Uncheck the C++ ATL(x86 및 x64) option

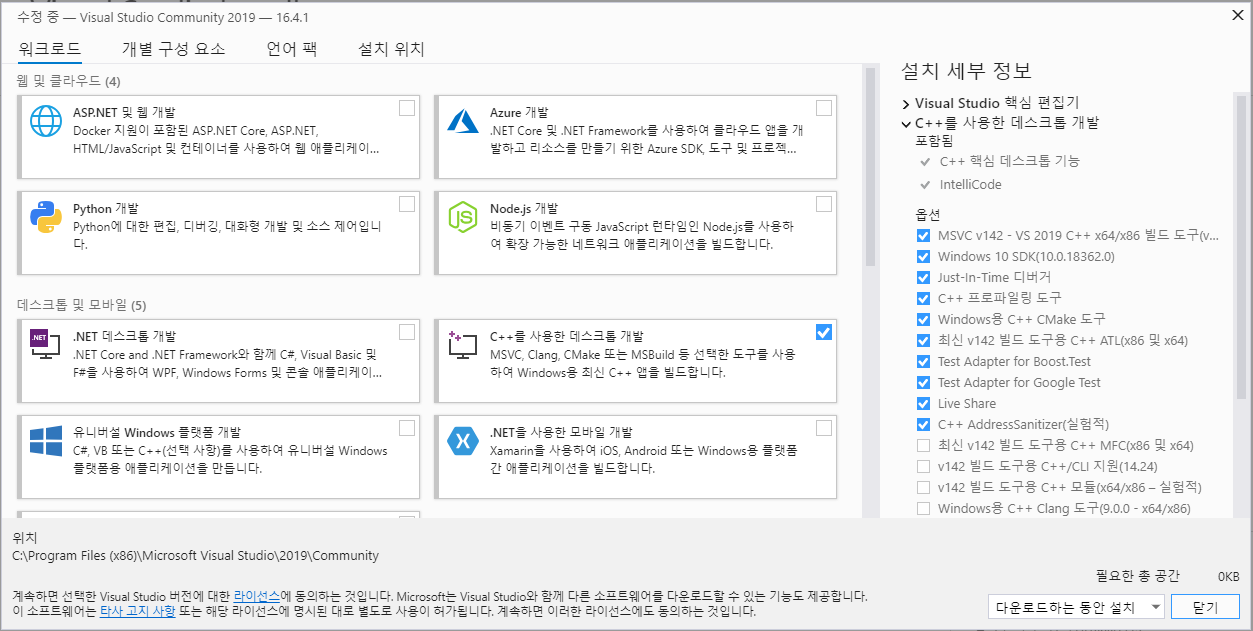(923, 340)
